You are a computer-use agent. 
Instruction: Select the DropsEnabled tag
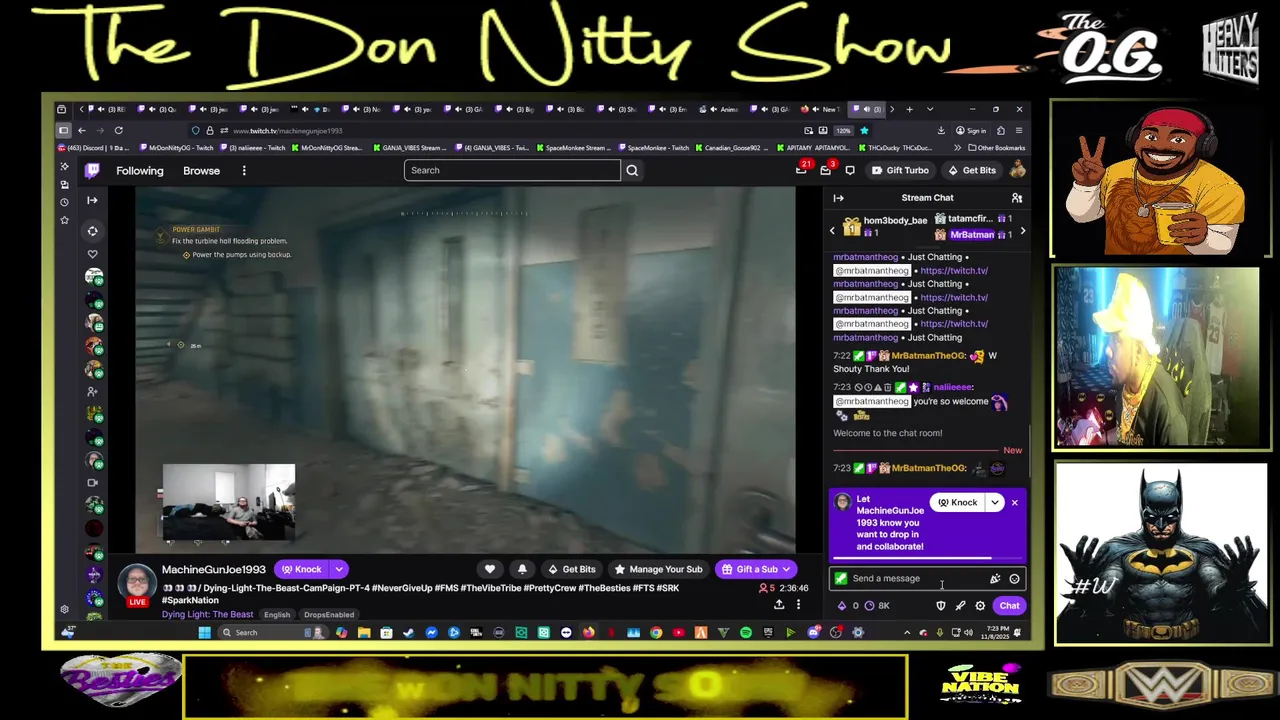click(329, 614)
